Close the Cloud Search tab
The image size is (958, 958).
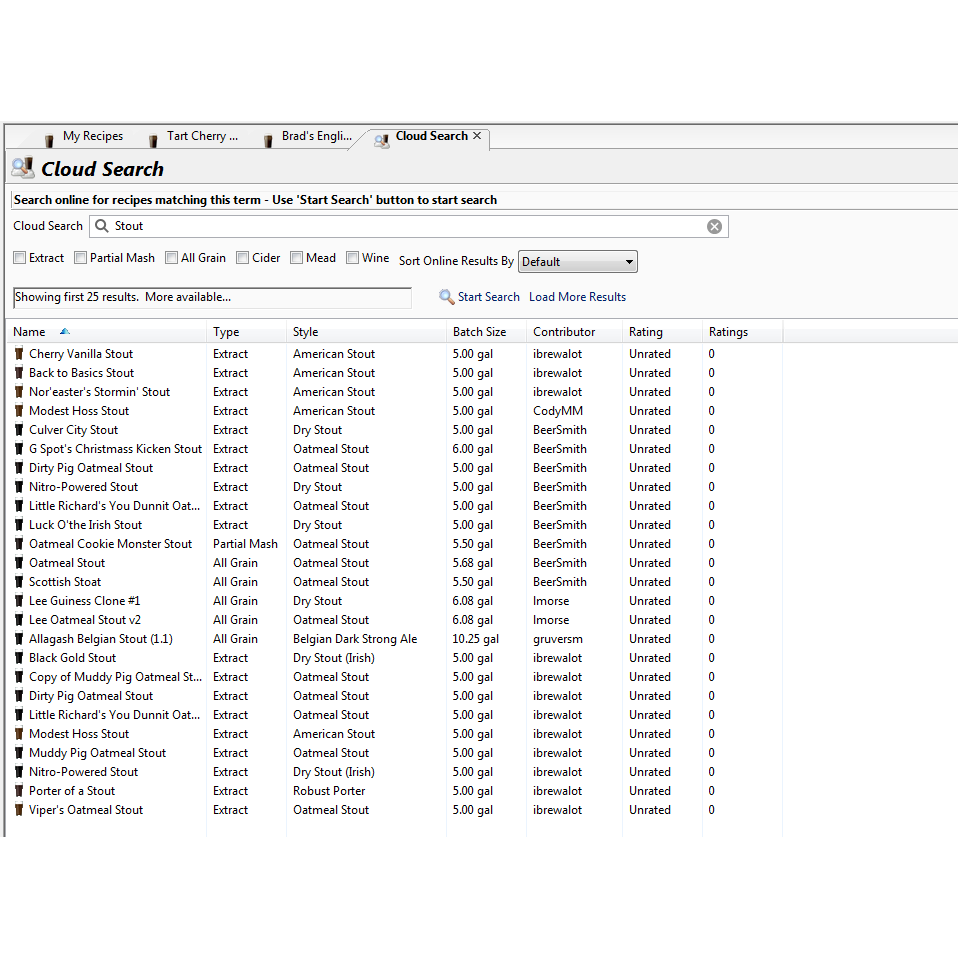pyautogui.click(x=477, y=136)
